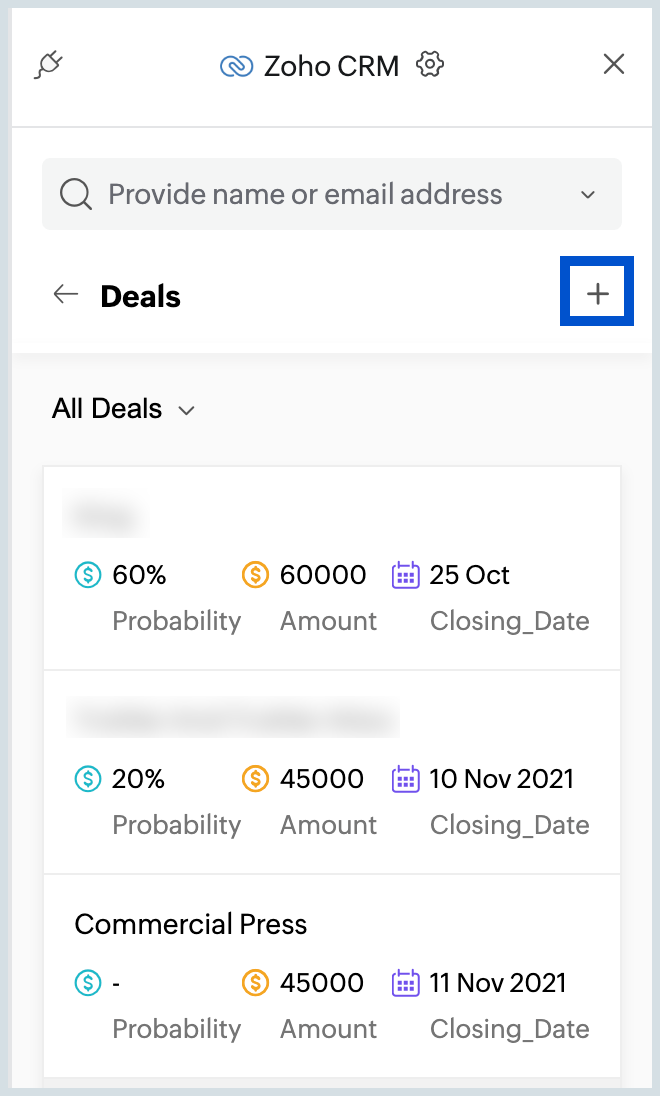Click the 60% probability icon
660x1096 pixels.
tap(88, 575)
